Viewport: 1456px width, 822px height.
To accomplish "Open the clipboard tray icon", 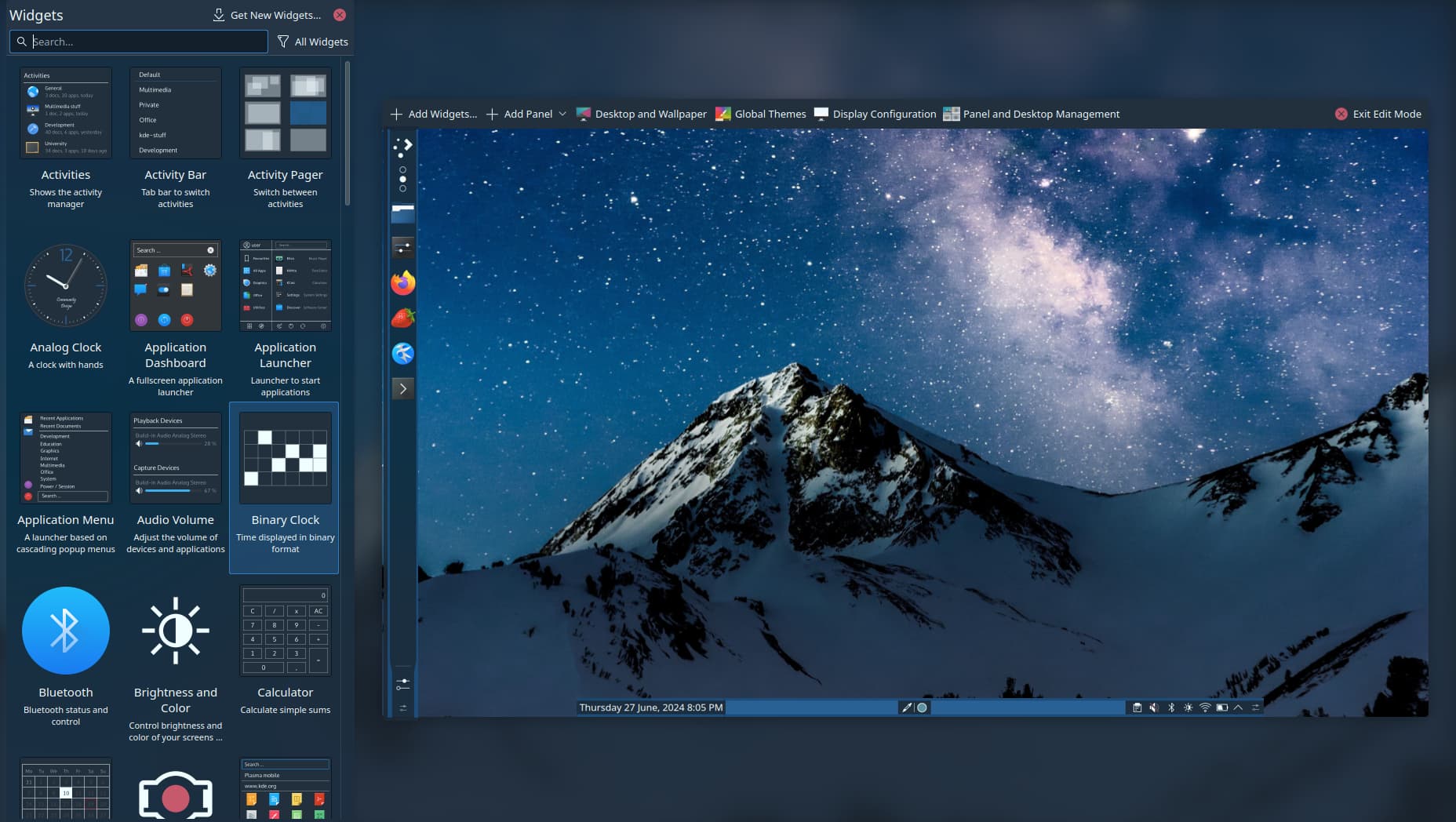I will coord(1137,707).
